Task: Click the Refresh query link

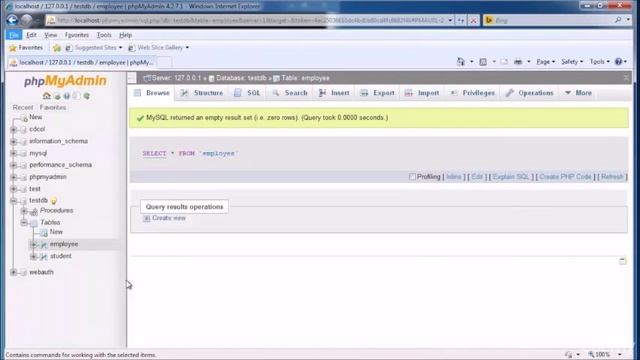Action: [x=612, y=177]
